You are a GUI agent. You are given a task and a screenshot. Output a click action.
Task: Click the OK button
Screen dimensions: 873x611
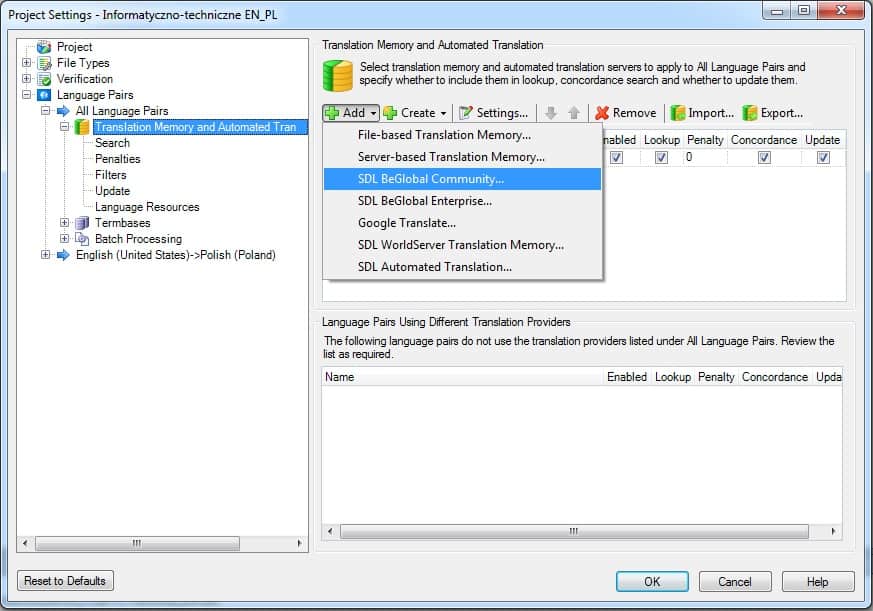(x=652, y=581)
